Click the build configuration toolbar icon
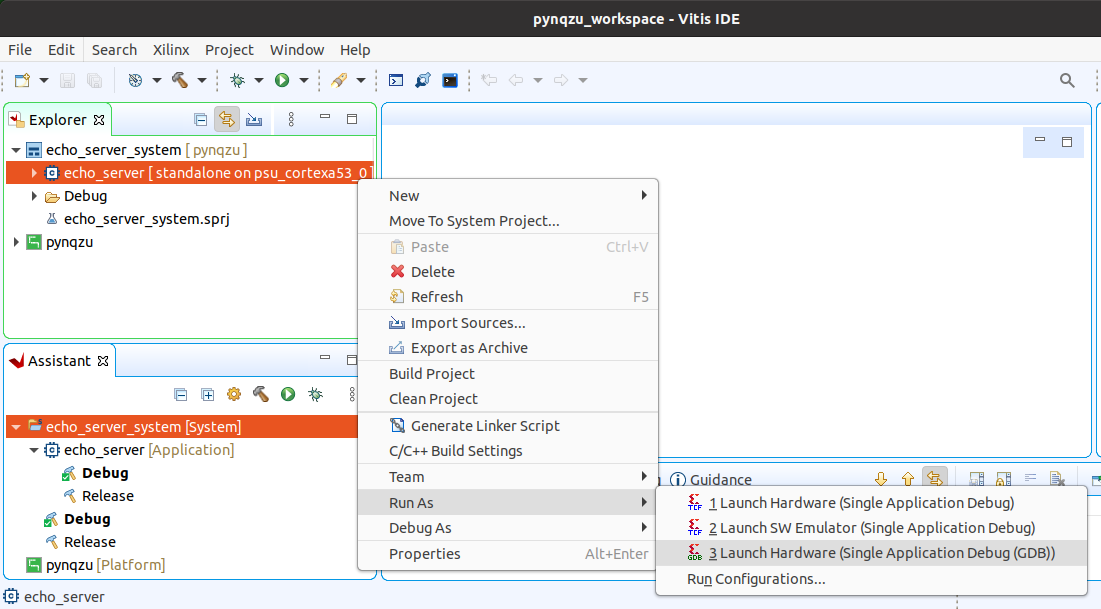The width and height of the screenshot is (1101, 609). (135, 80)
